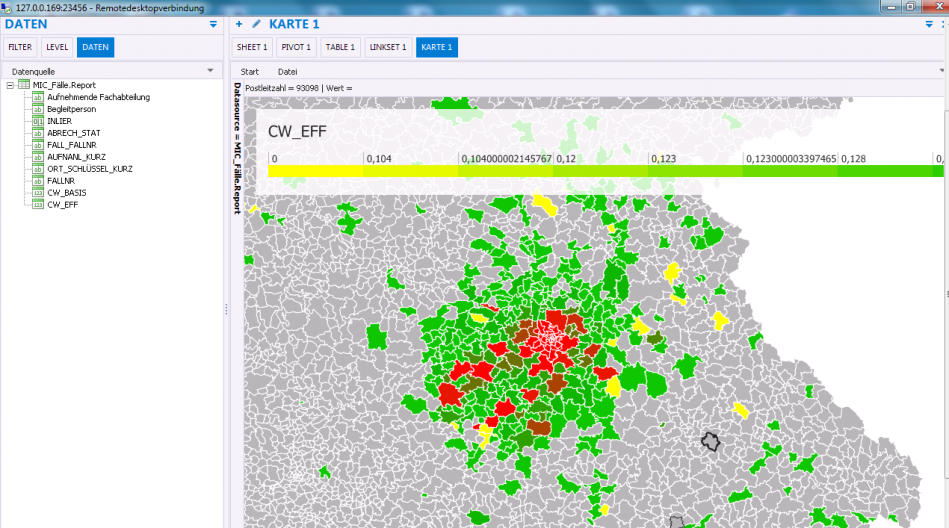Click the yellow legend segment starting at 0

pos(315,172)
